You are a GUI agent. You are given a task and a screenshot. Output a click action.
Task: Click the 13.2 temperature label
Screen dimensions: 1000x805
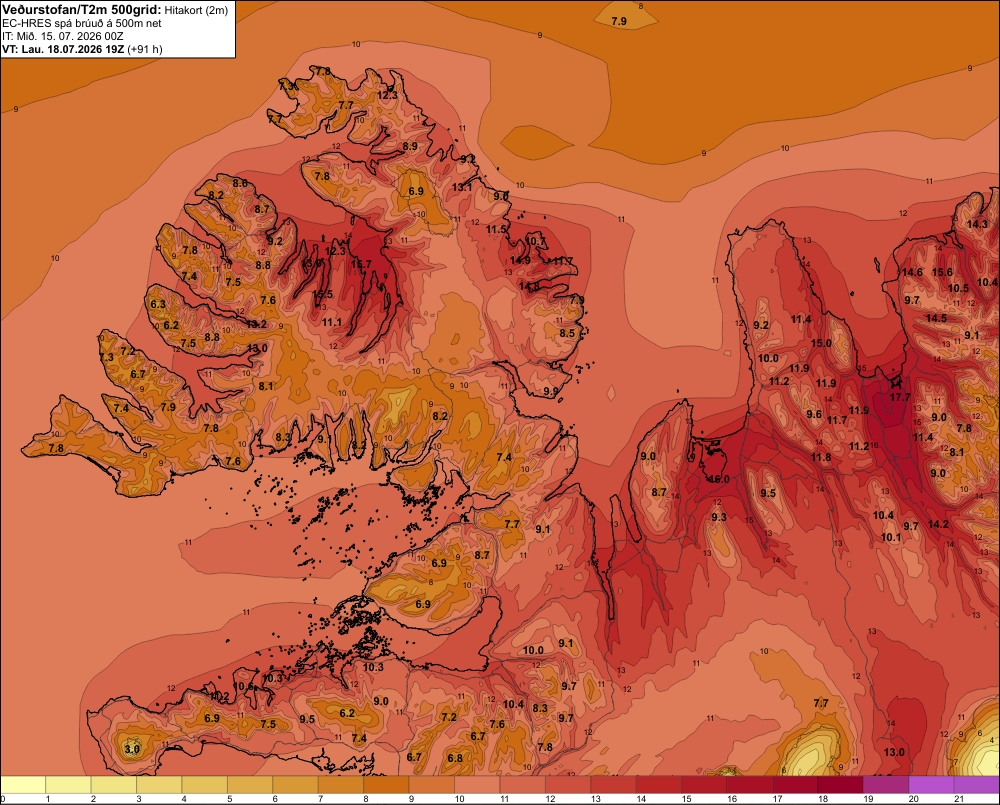(x=256, y=324)
